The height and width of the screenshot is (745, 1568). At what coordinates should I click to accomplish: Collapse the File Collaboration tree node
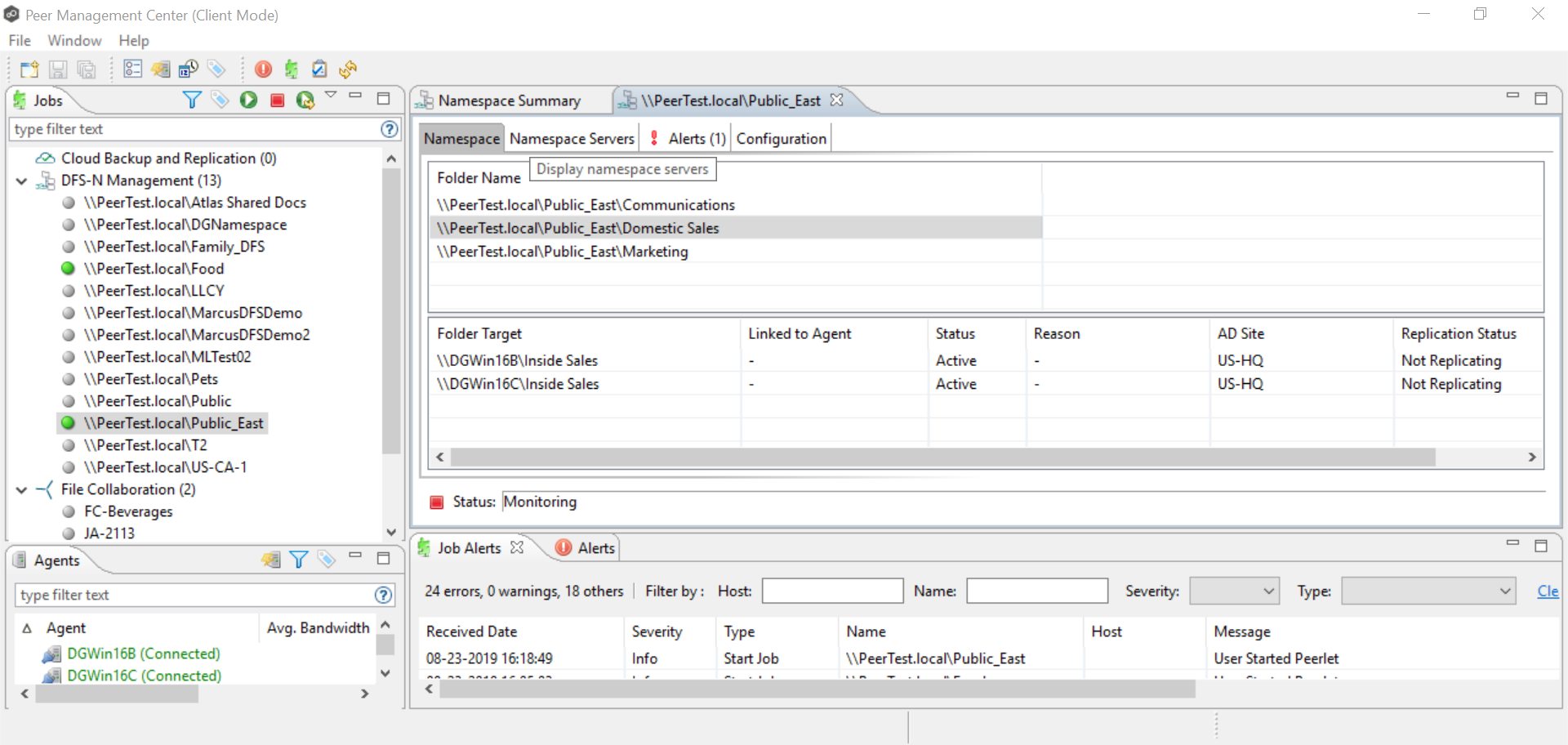click(x=22, y=489)
